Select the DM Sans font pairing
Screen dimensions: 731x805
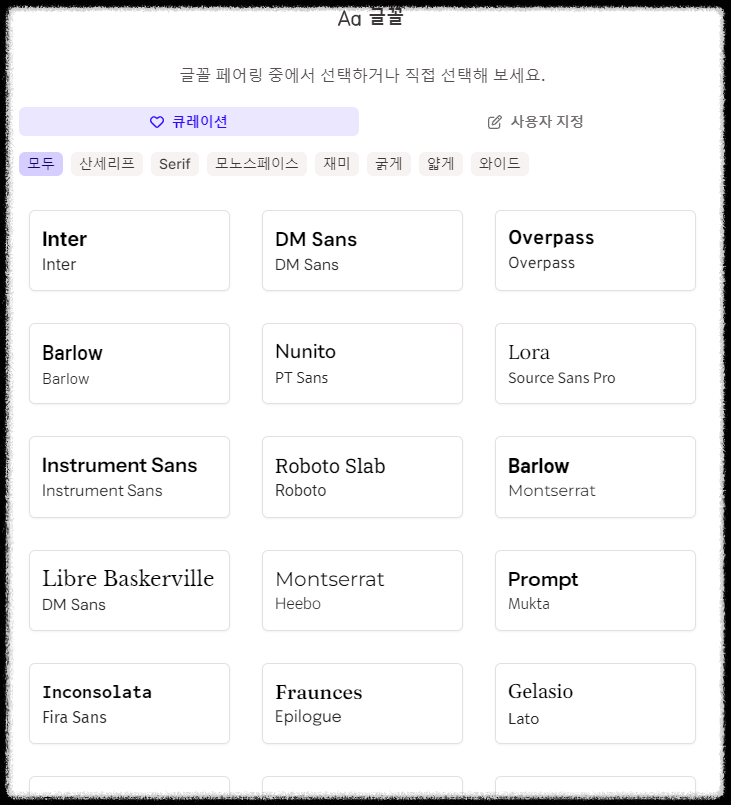(362, 250)
